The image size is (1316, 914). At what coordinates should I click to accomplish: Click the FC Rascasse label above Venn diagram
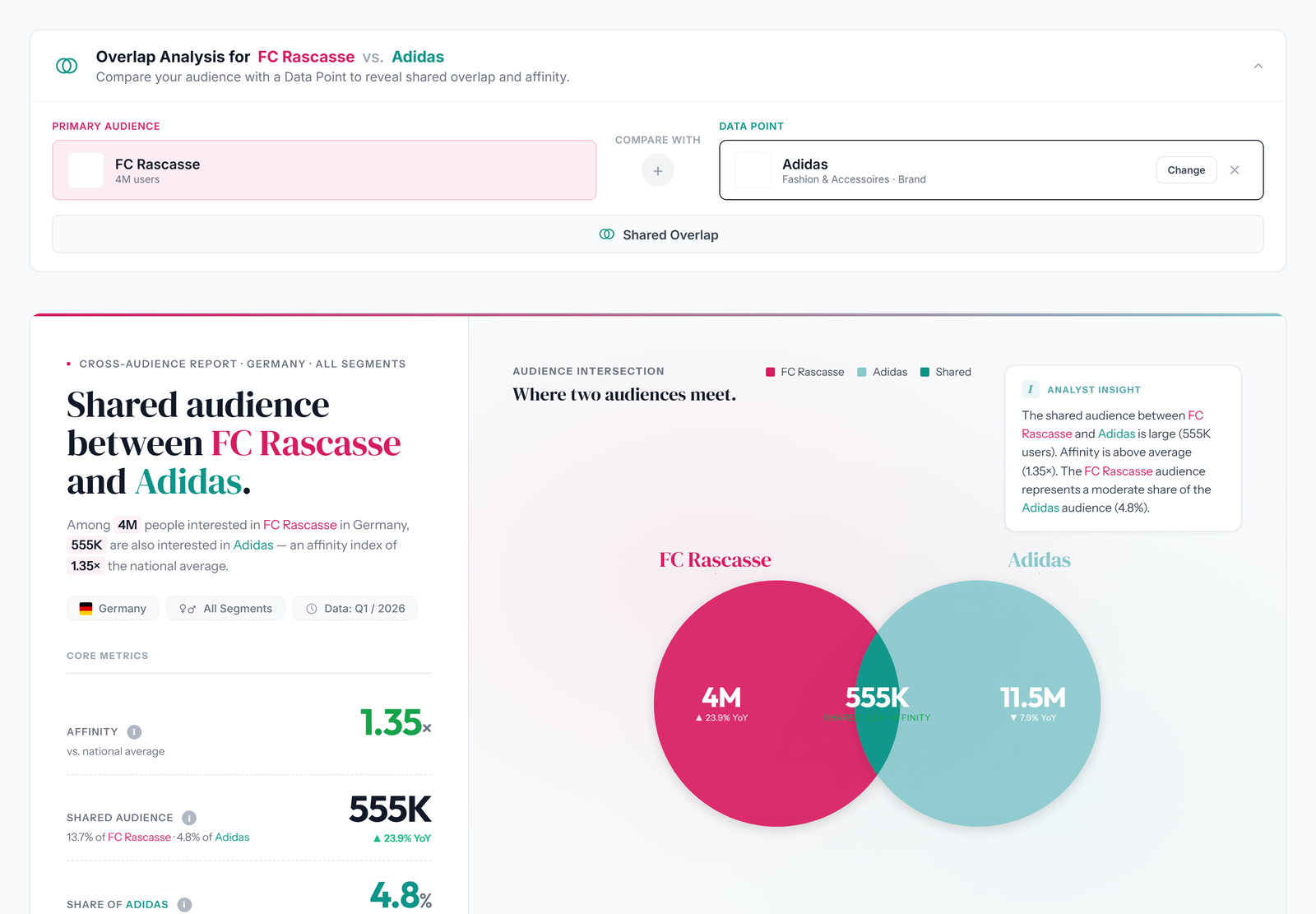coord(715,560)
